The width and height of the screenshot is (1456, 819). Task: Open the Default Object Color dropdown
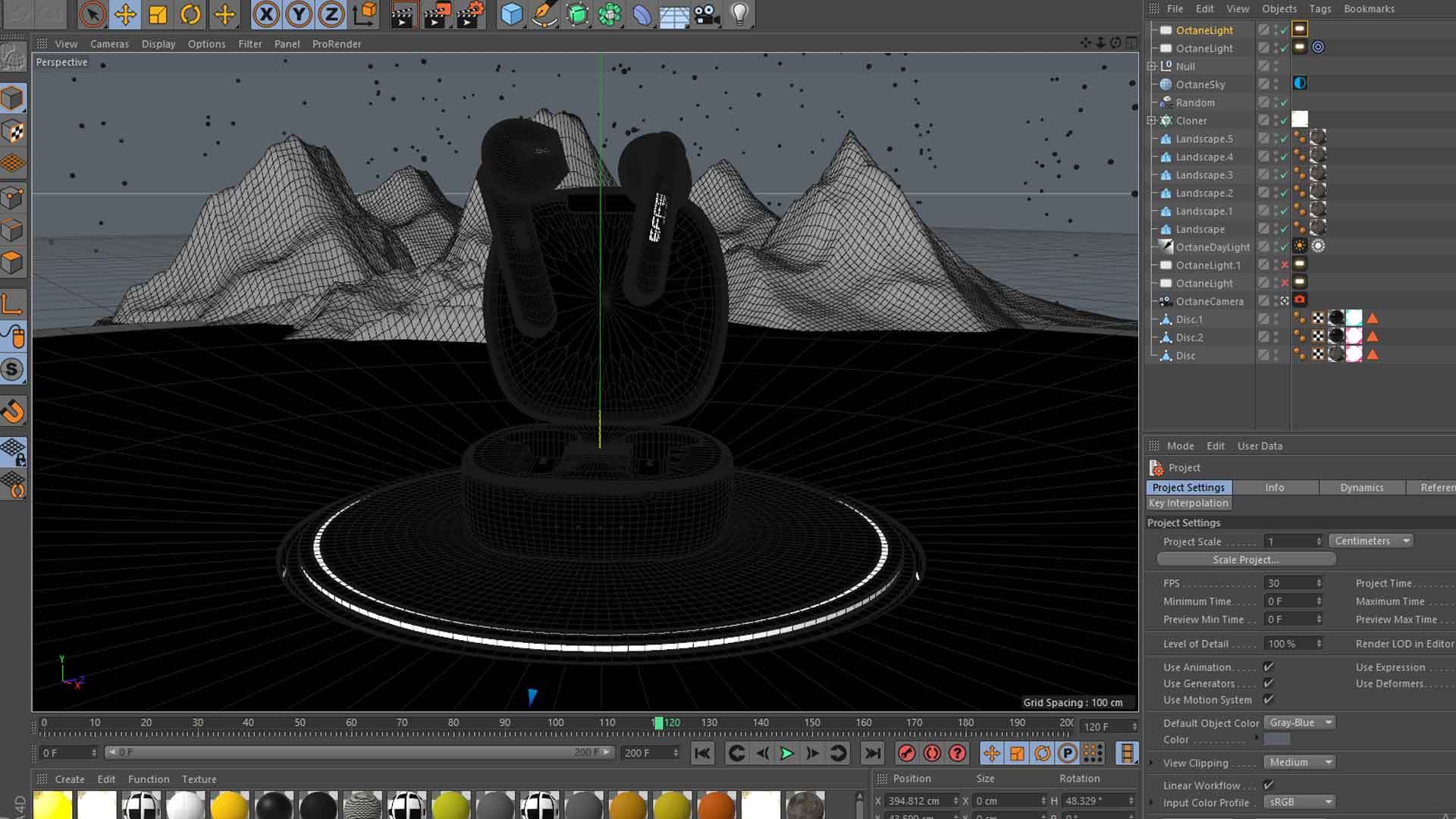point(1299,722)
